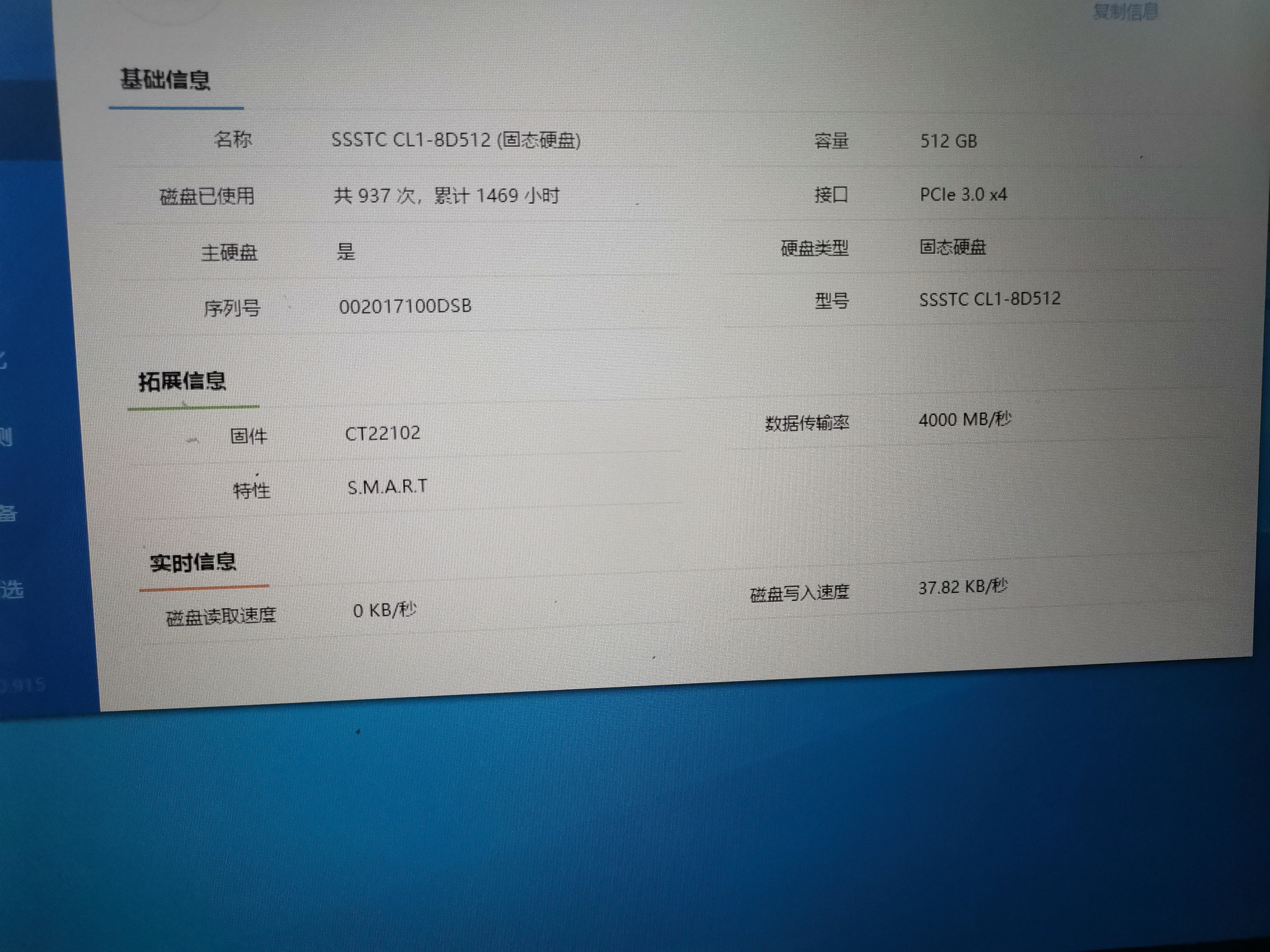
Task: Click firmware version CT22102
Action: (x=382, y=433)
